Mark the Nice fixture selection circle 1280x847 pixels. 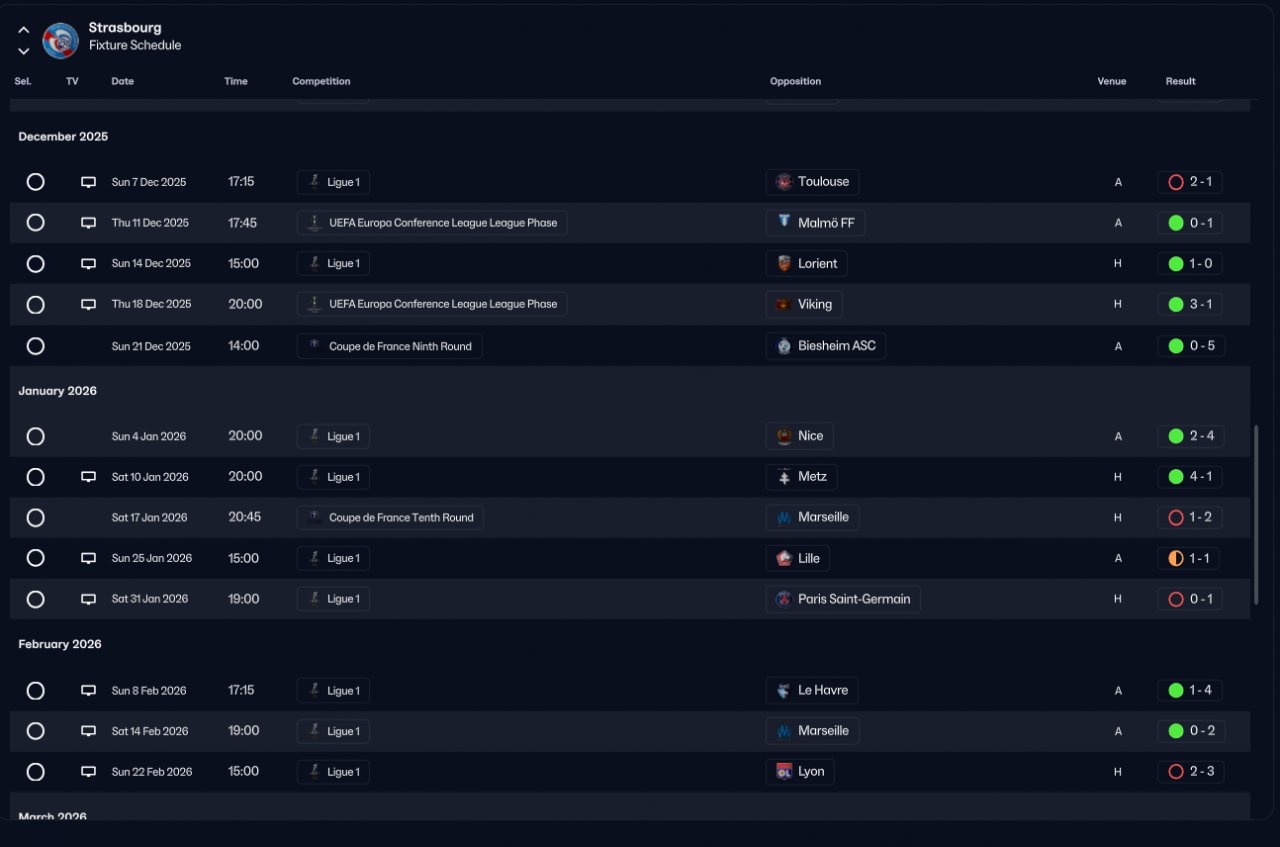(x=36, y=436)
